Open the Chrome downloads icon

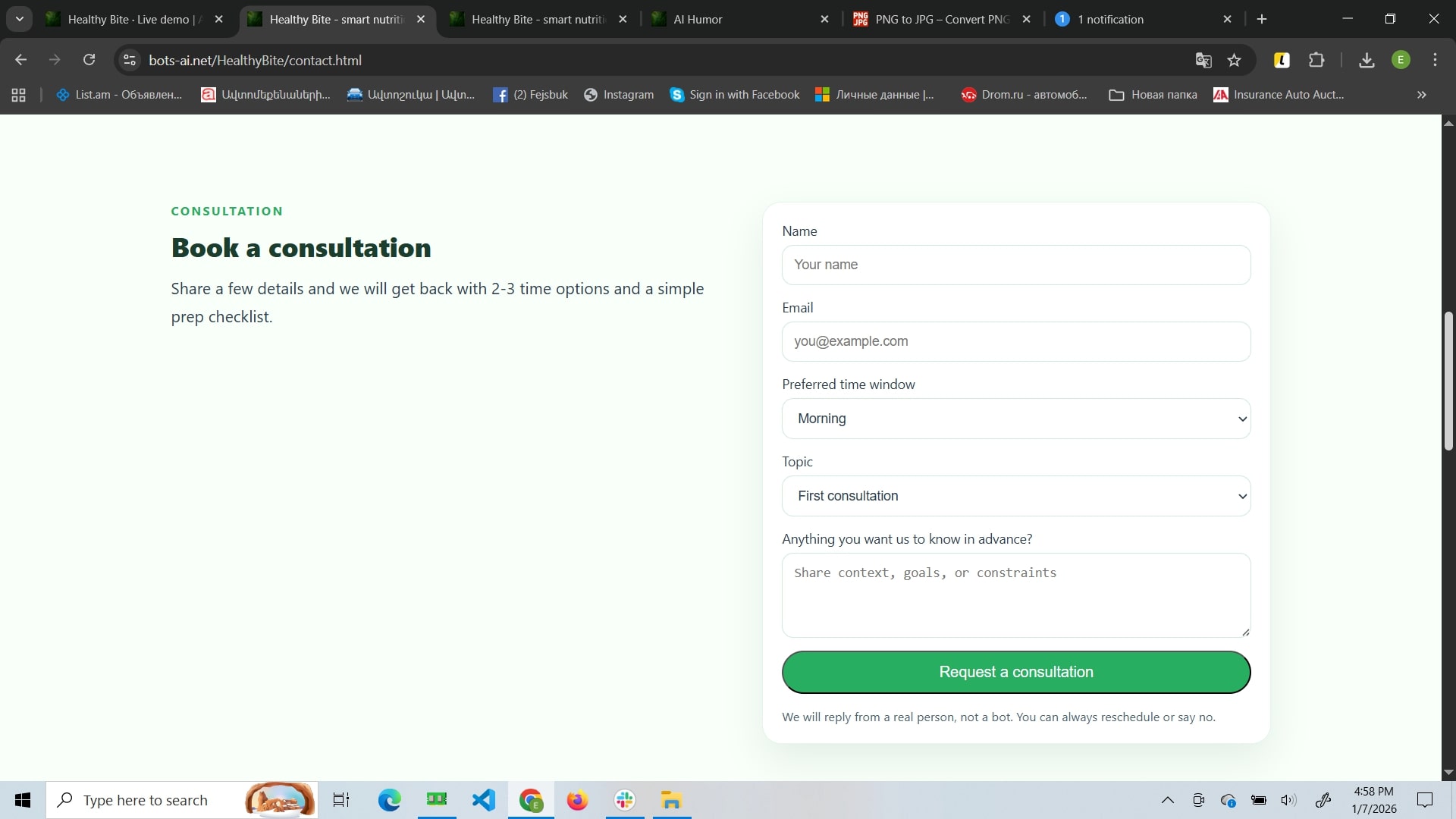pos(1367,60)
